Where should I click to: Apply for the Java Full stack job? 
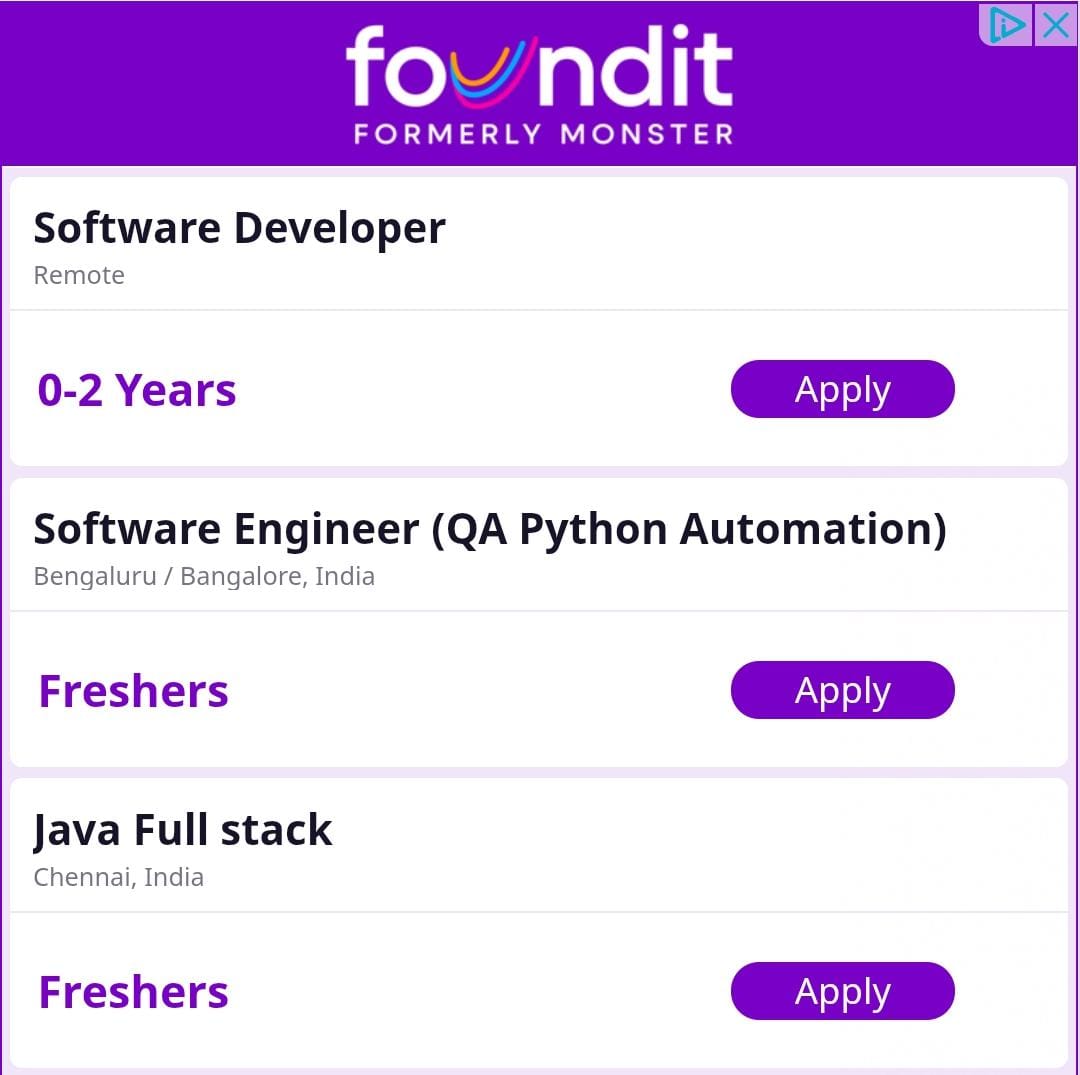click(x=842, y=991)
